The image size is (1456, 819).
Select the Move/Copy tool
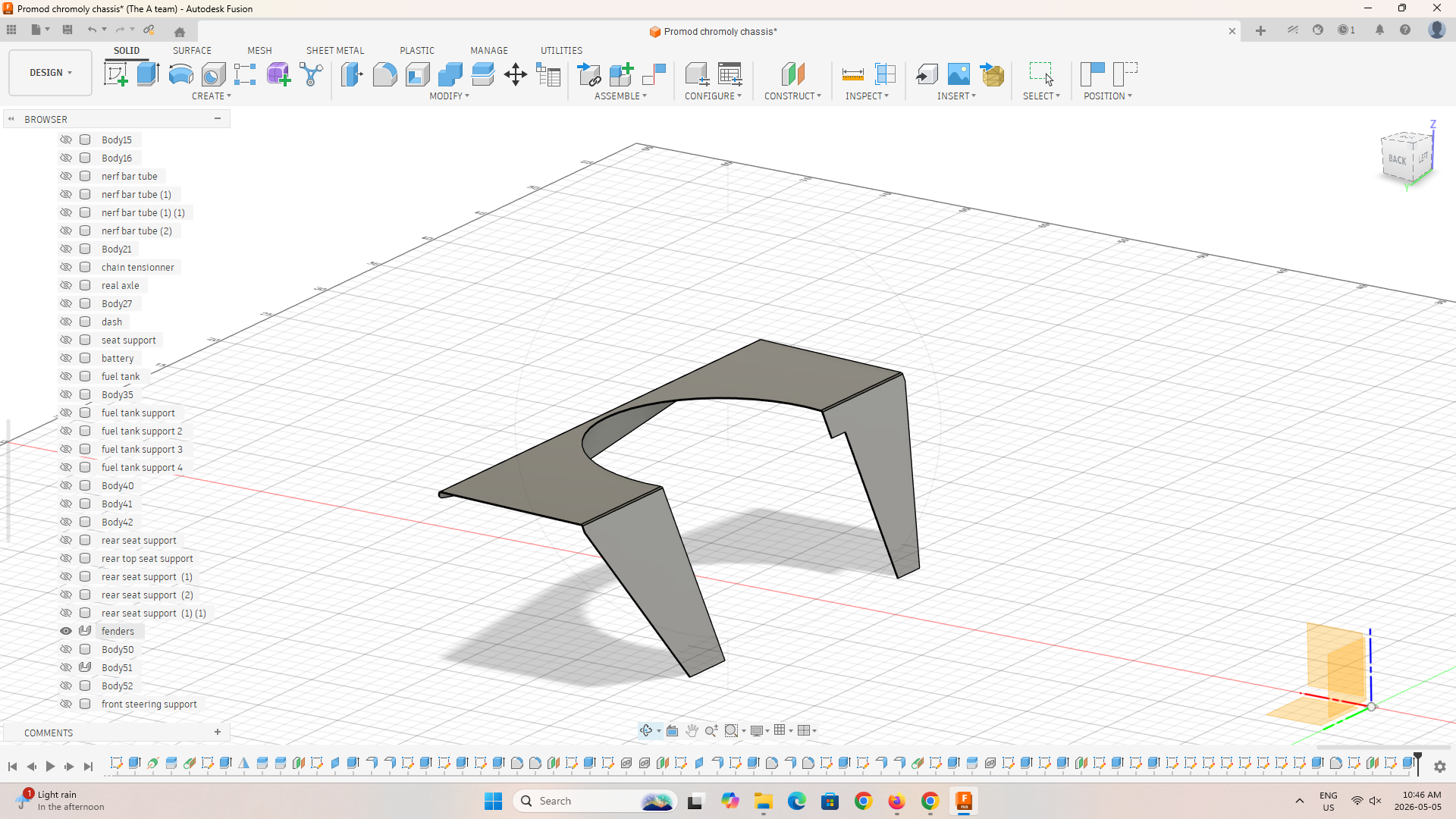point(516,74)
